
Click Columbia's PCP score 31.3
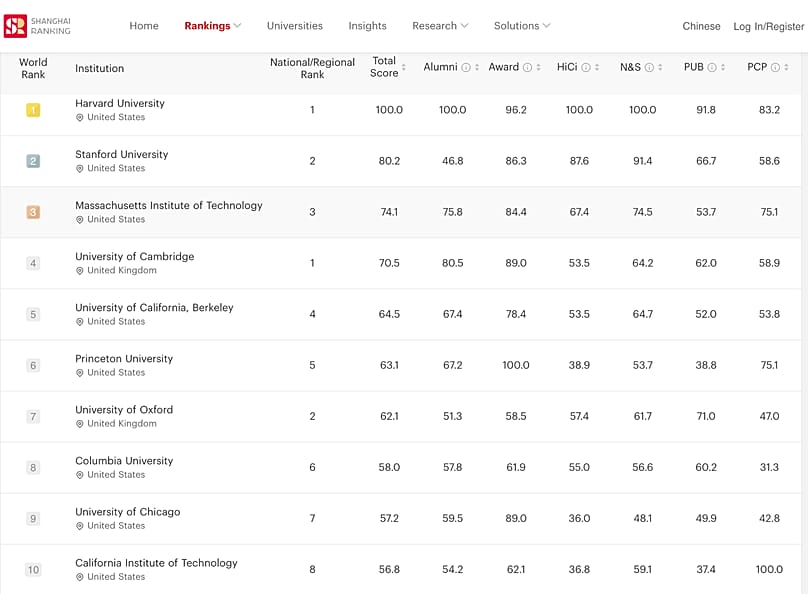(769, 467)
